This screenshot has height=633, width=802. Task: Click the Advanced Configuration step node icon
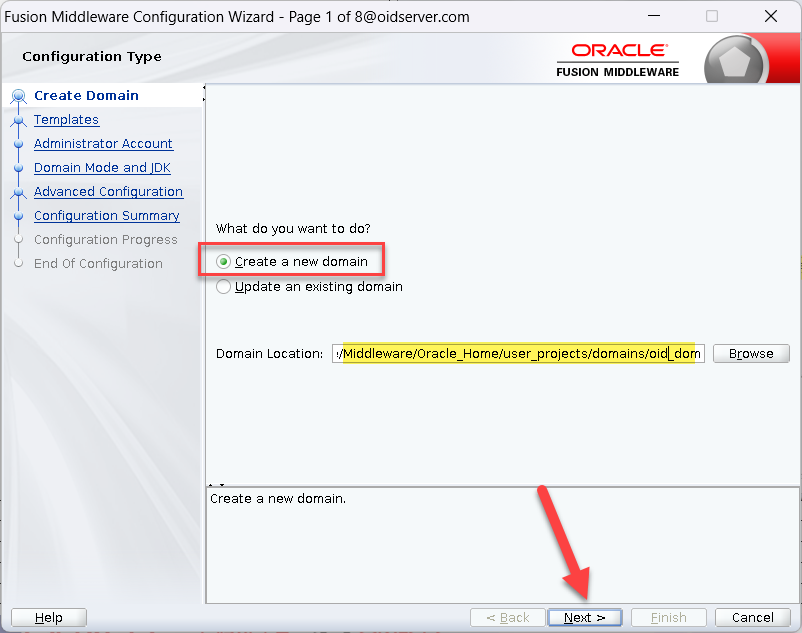pyautogui.click(x=18, y=193)
